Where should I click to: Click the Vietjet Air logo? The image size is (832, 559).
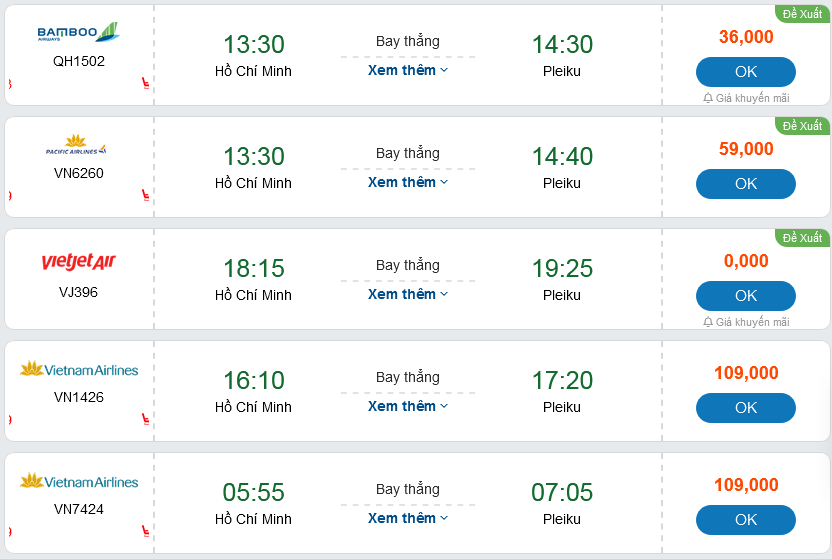[x=78, y=262]
